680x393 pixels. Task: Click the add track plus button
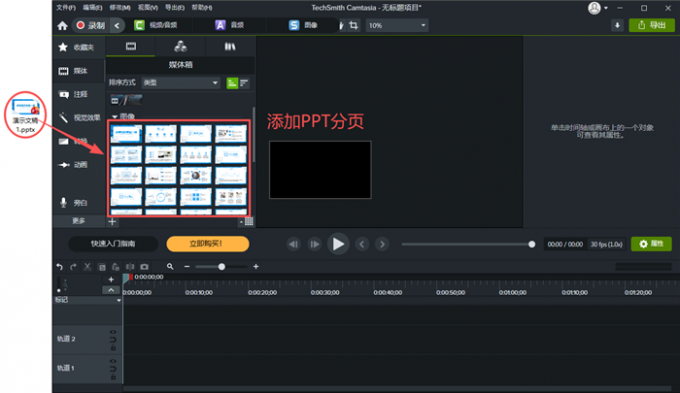click(x=111, y=280)
